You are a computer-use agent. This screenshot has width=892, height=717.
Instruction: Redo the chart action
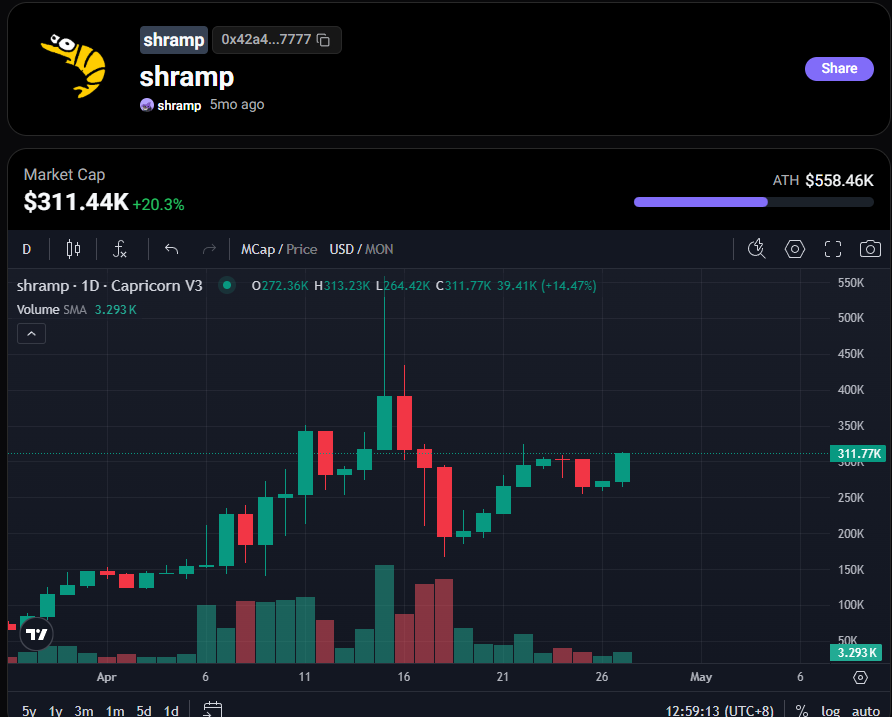[209, 249]
